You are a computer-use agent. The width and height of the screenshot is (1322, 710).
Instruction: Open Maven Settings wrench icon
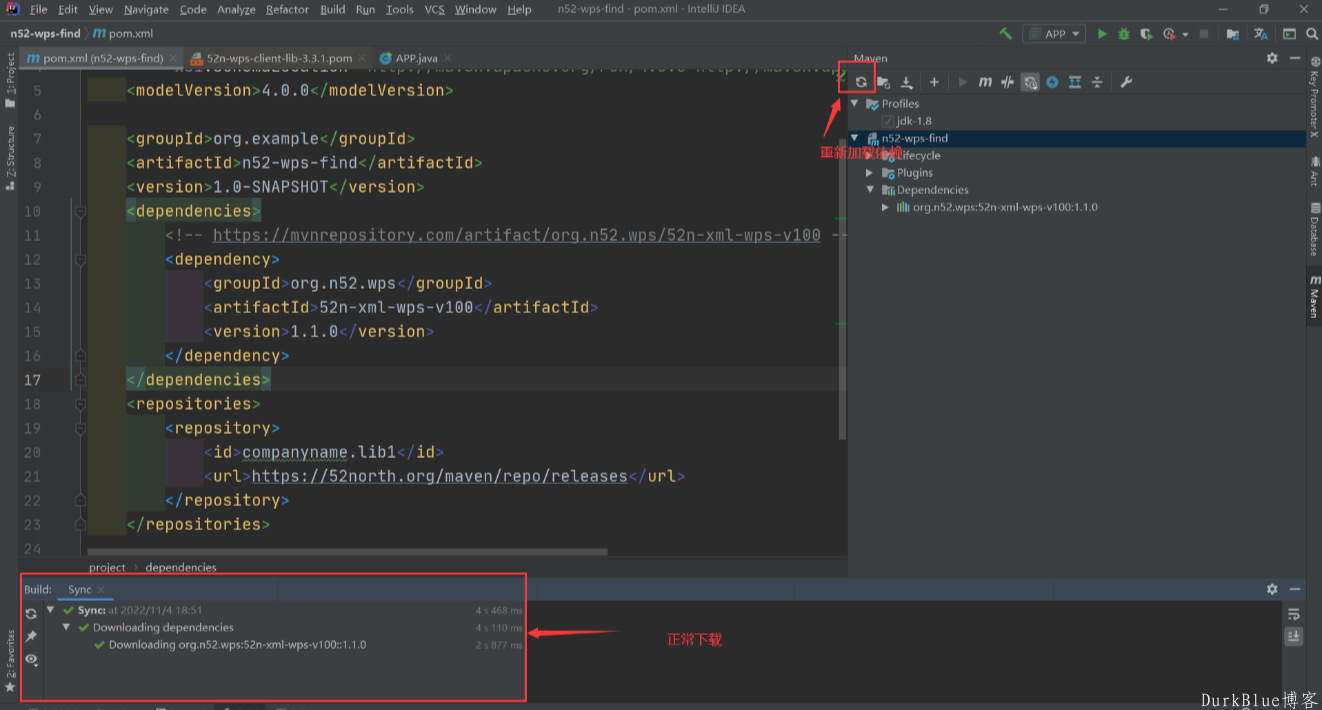pyautogui.click(x=1126, y=82)
